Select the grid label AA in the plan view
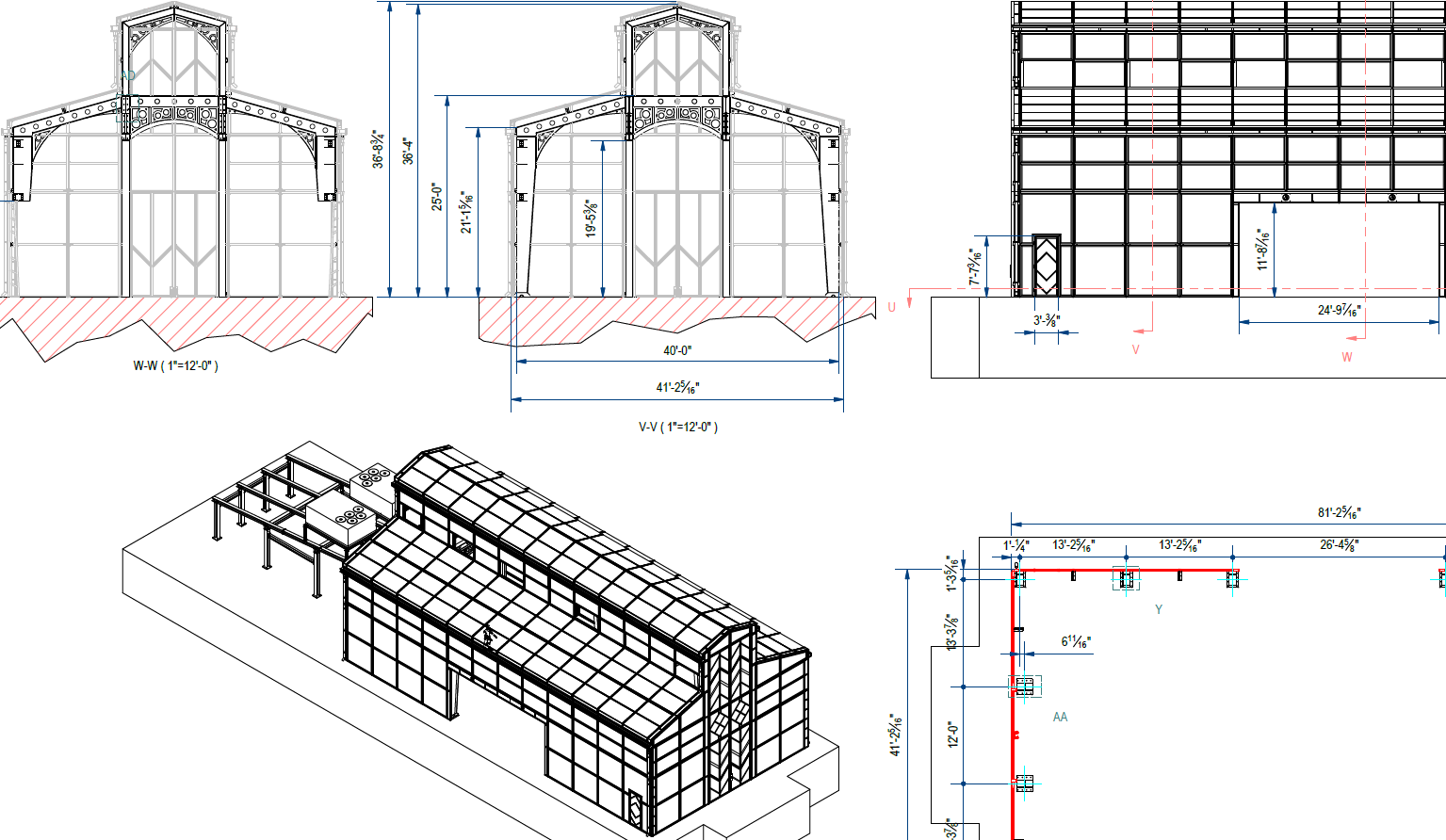This screenshot has width=1446, height=840. (x=1061, y=719)
